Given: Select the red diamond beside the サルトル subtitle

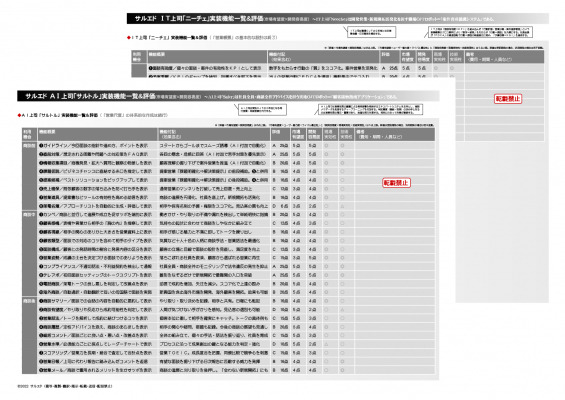Looking at the screenshot, I should click(19, 115).
